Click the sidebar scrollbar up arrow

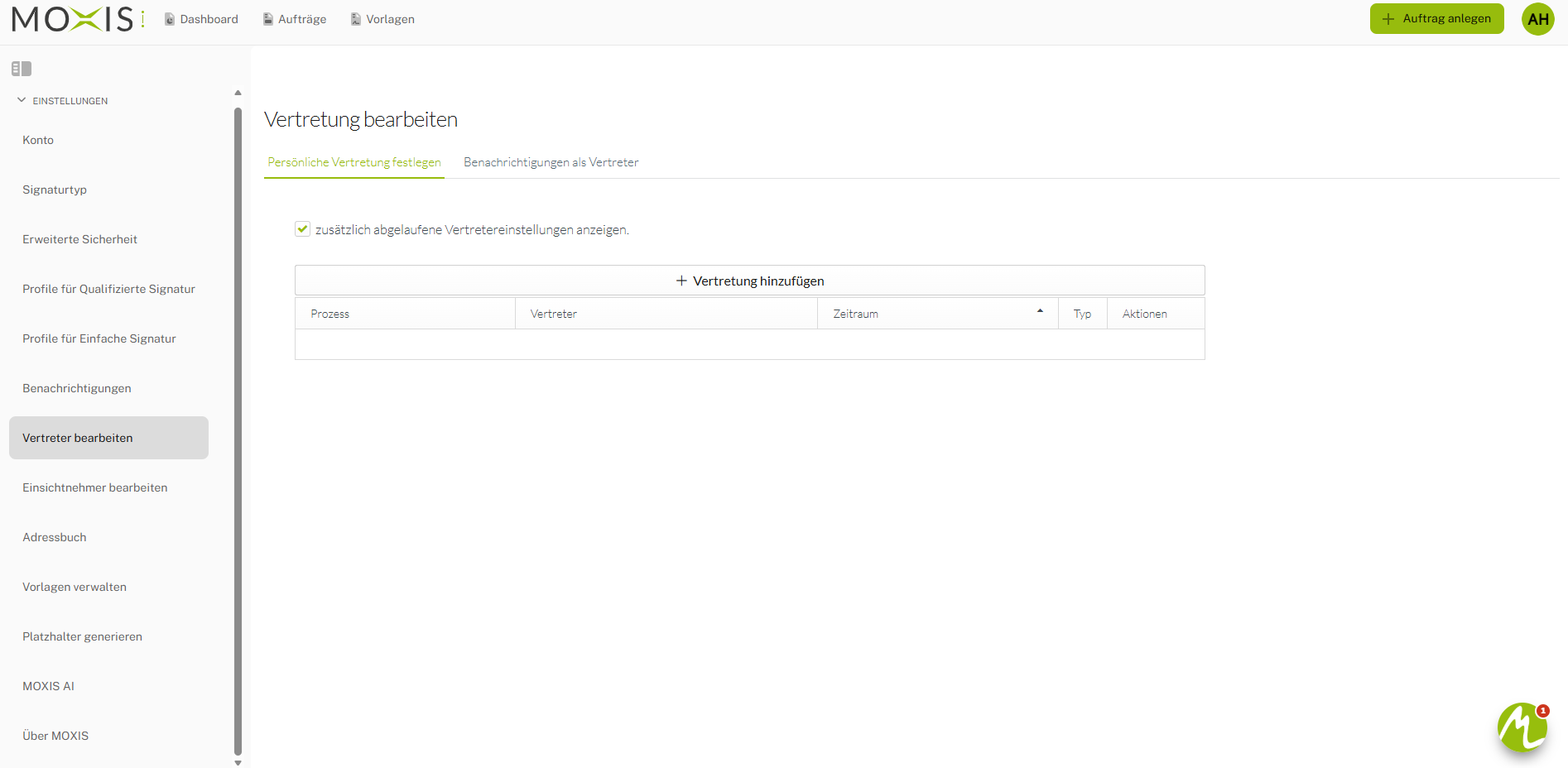point(238,93)
